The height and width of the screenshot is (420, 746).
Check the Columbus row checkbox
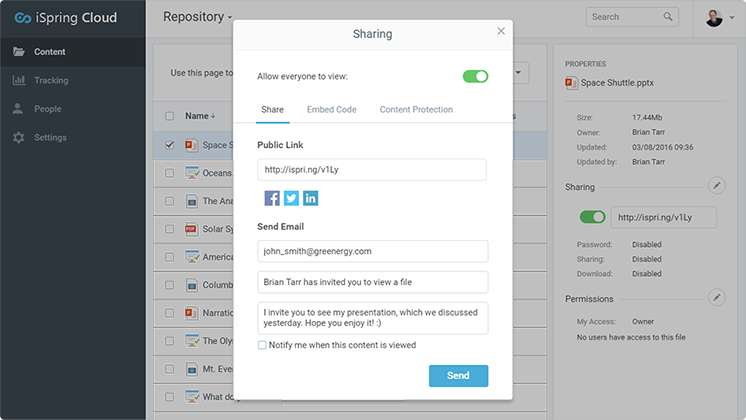(x=169, y=285)
